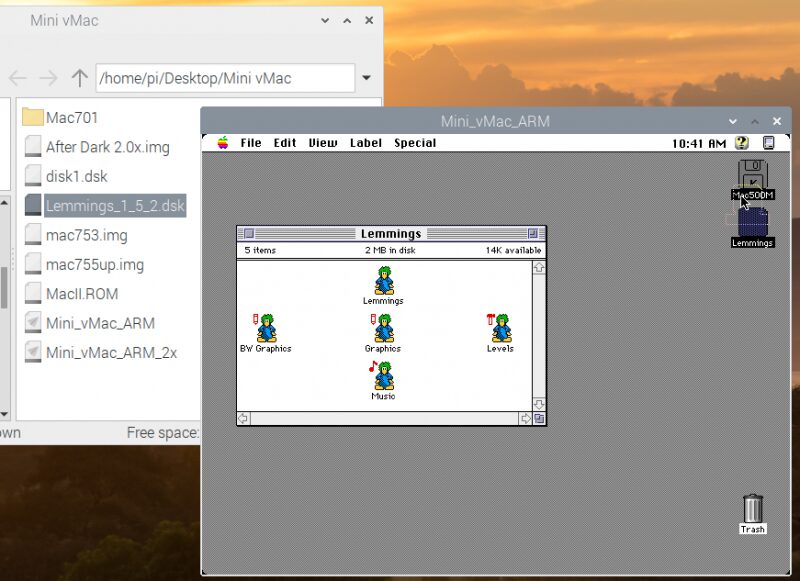Select the Music file icon

[383, 376]
